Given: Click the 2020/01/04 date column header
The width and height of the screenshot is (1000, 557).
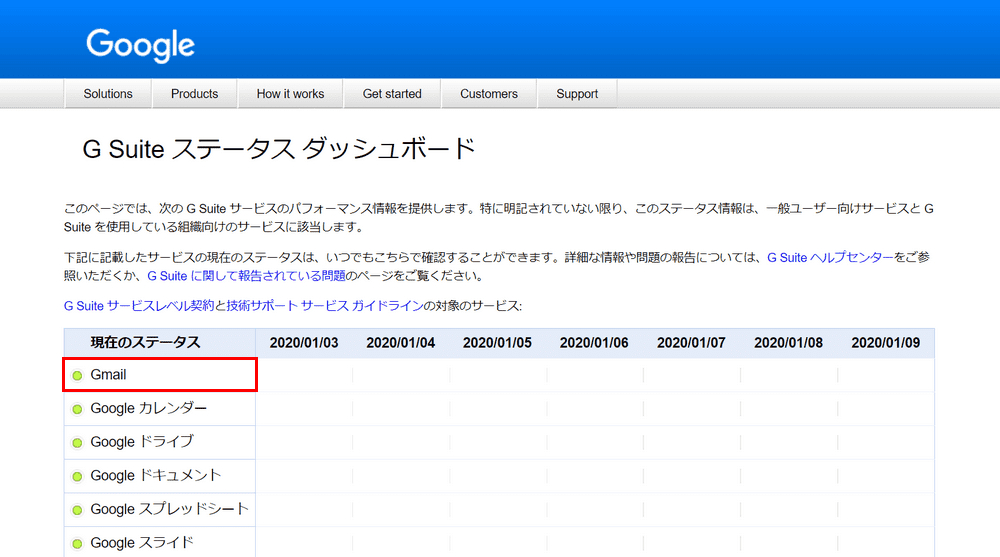Looking at the screenshot, I should coord(401,343).
